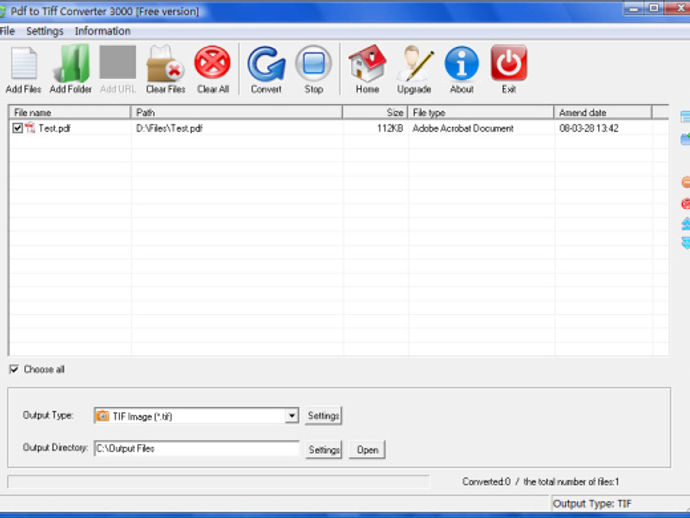Click Settings button beside Output Type
Viewport: 690px width, 518px height.
pyautogui.click(x=323, y=416)
